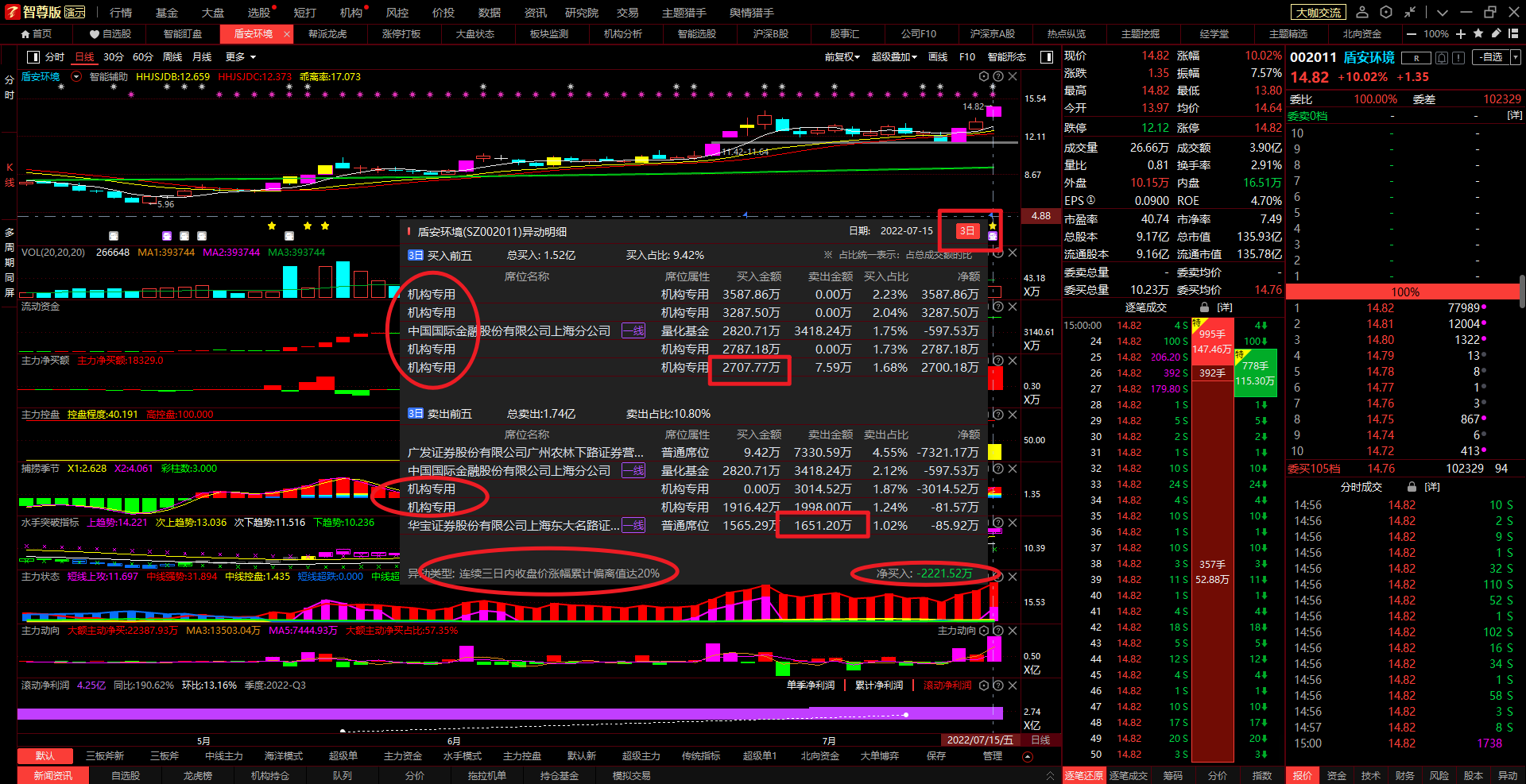The width and height of the screenshot is (1526, 784).
Task: Select the 默认 indicator preset
Action: click(45, 756)
